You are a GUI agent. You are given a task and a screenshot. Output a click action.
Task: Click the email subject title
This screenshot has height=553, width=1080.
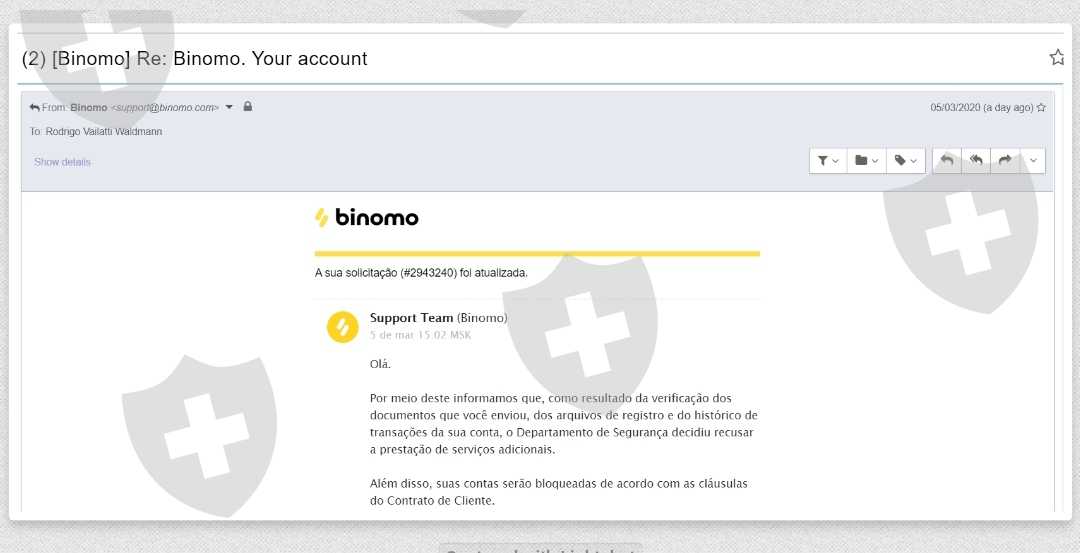pyautogui.click(x=195, y=59)
